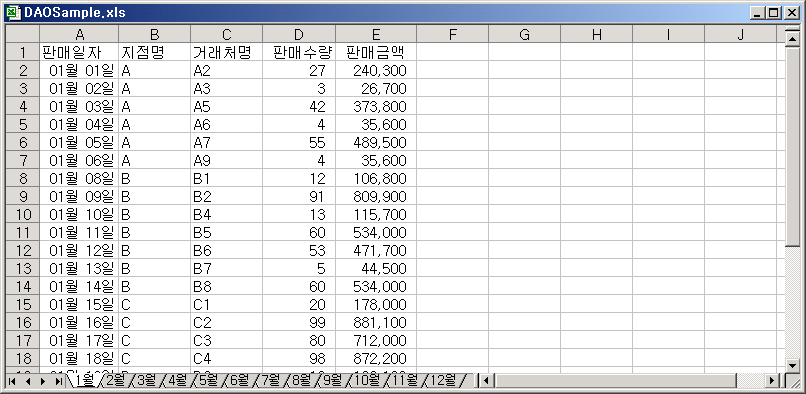Image resolution: width=806 pixels, height=394 pixels.
Task: Select column H header
Action: (596, 34)
